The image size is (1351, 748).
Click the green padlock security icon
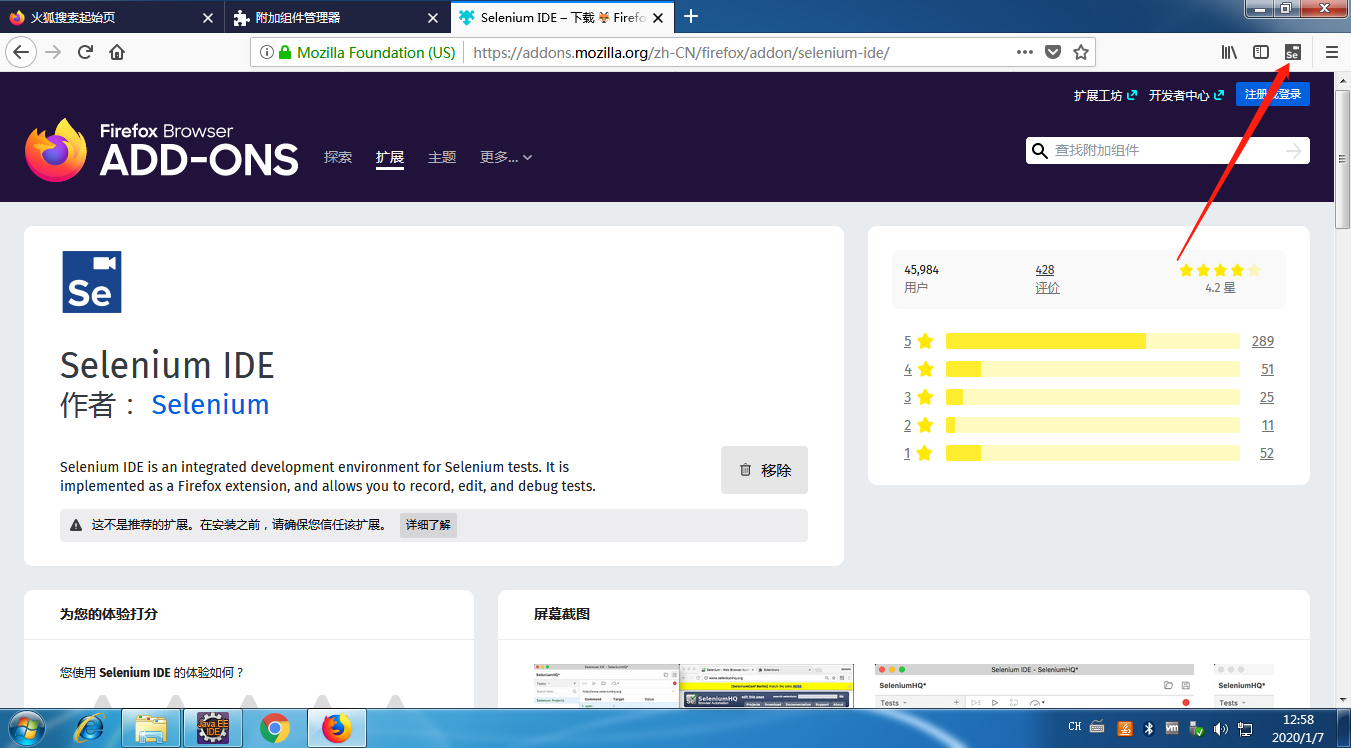coord(285,52)
